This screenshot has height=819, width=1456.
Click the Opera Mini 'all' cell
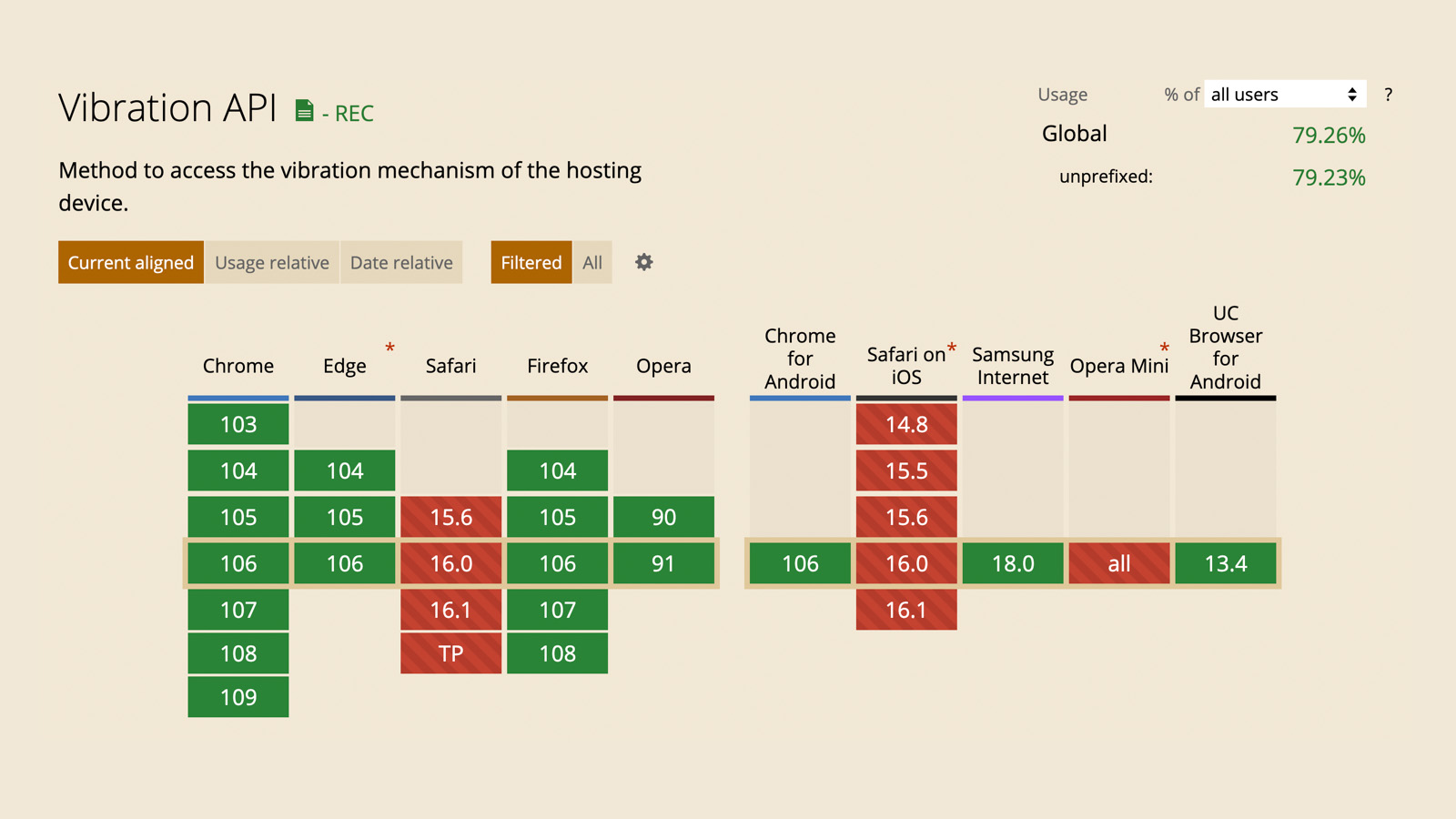(x=1119, y=563)
